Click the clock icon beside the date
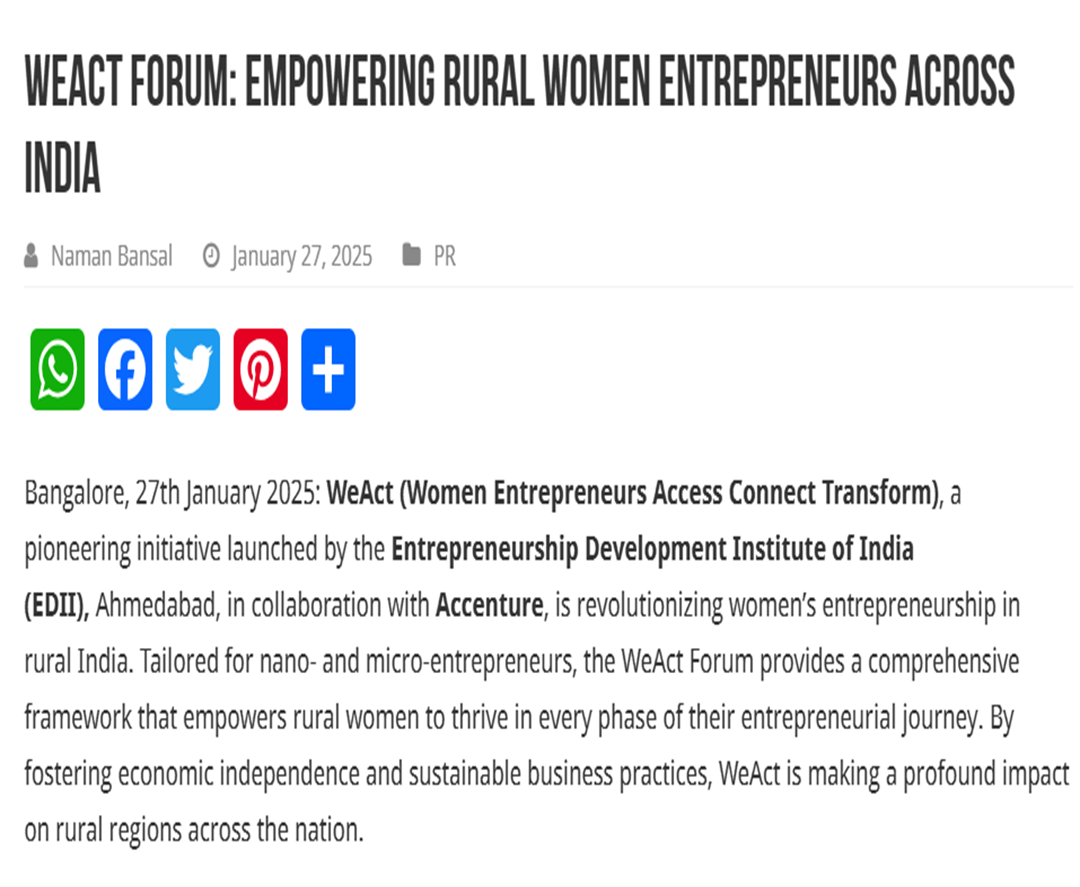 [x=211, y=255]
